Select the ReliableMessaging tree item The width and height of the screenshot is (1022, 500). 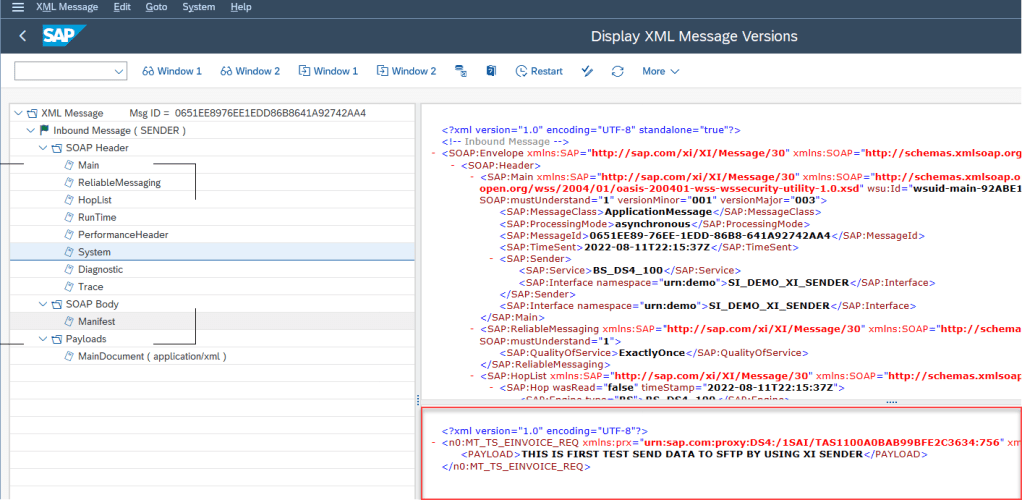pyautogui.click(x=119, y=183)
